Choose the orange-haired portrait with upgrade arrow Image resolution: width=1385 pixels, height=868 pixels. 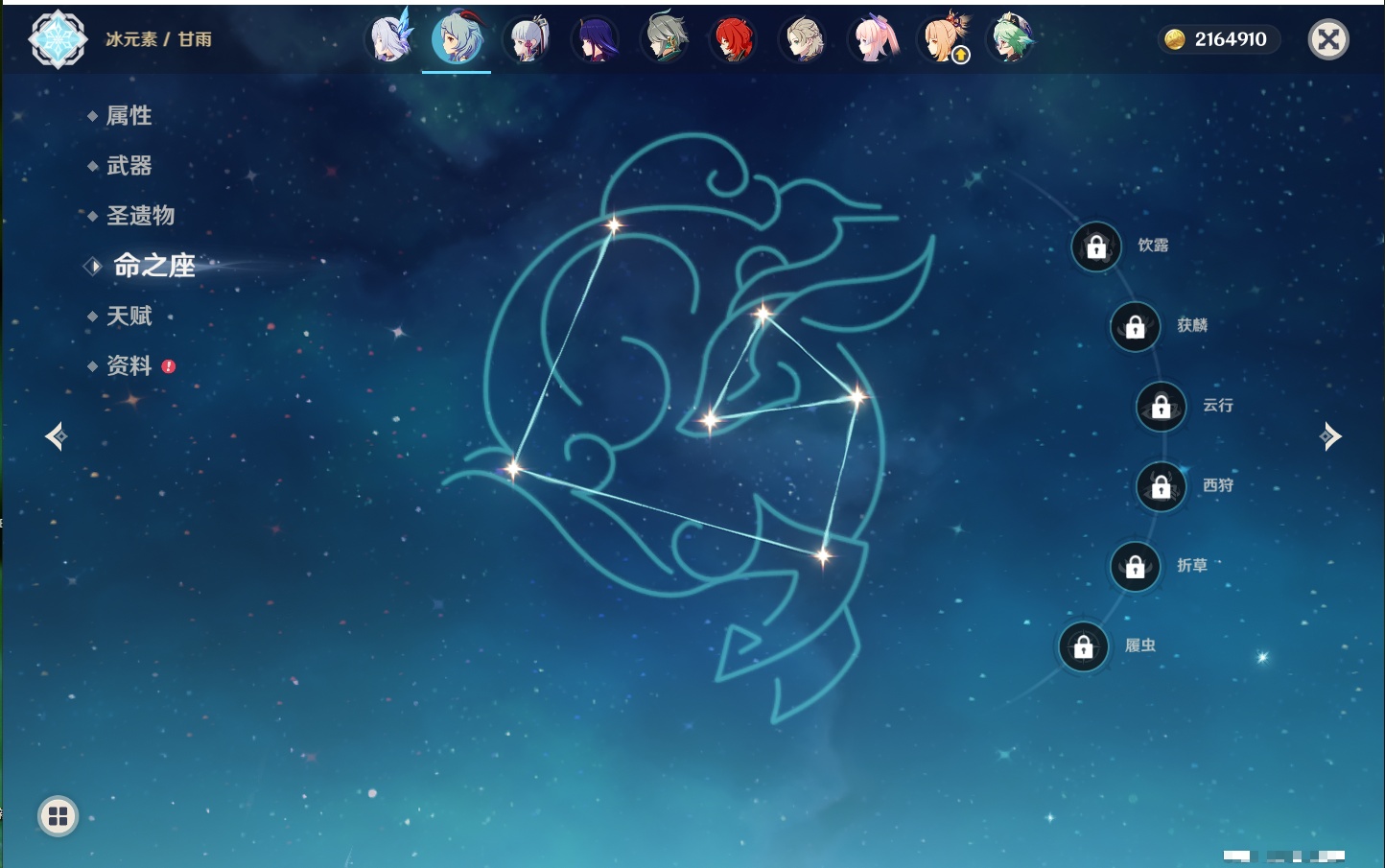[945, 38]
